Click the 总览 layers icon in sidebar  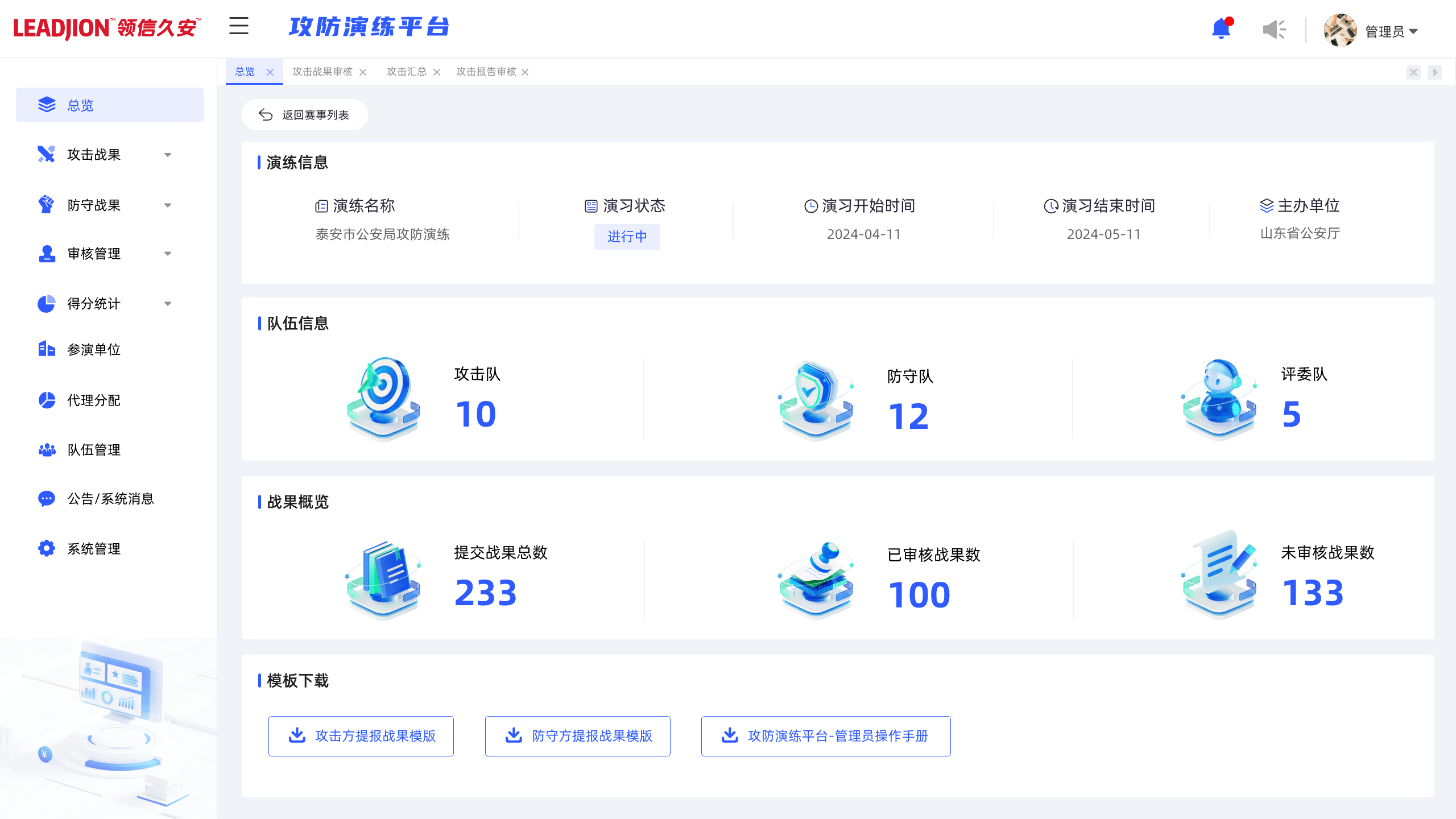click(47, 105)
